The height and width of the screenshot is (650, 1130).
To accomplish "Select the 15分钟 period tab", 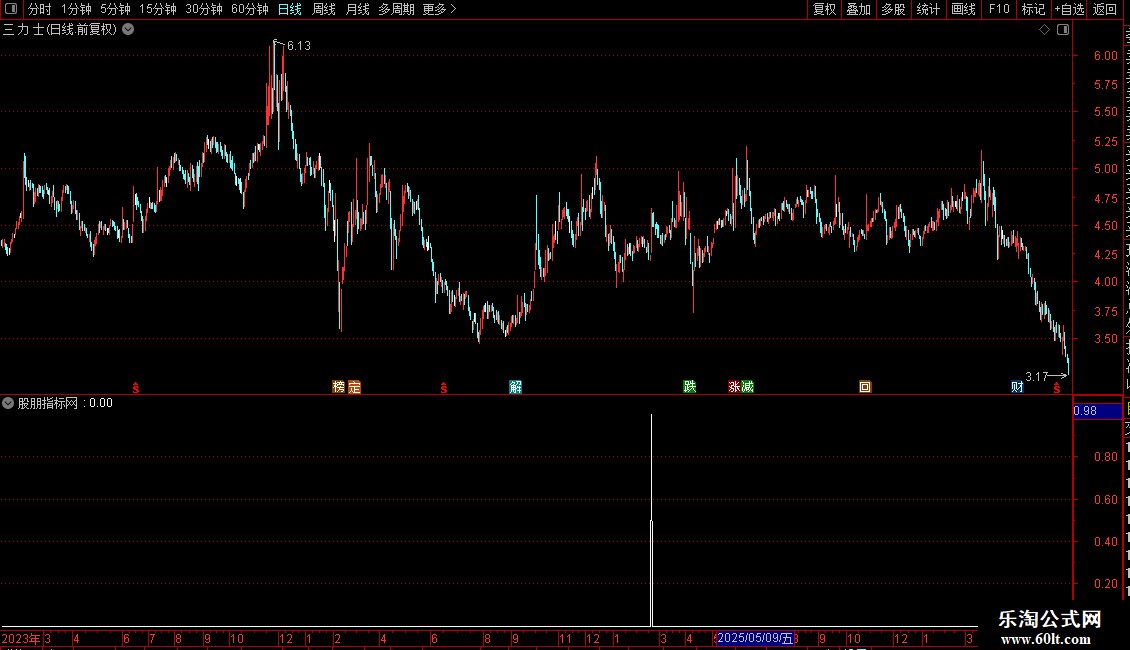I will pos(158,9).
